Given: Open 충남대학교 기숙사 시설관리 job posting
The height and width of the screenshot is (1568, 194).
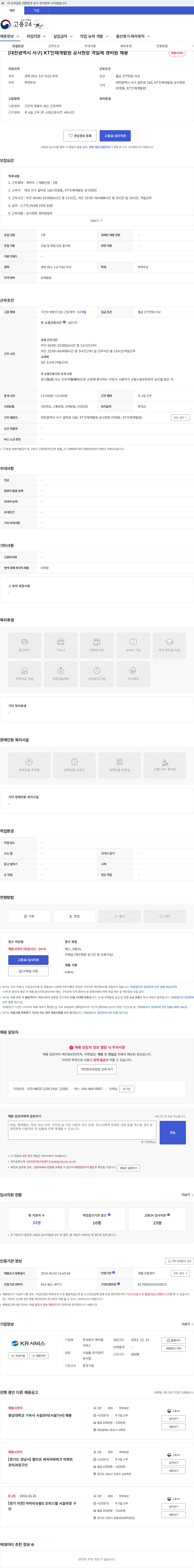Looking at the screenshot, I should [x=40, y=1415].
